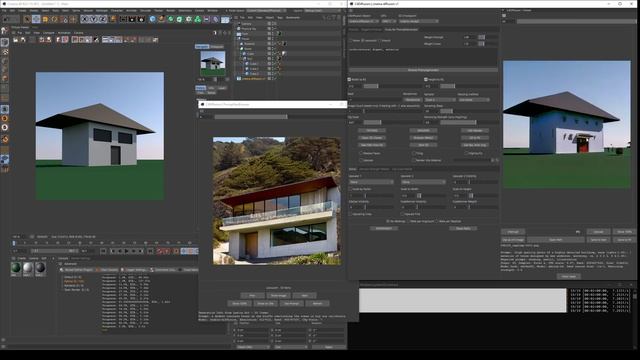The image size is (640, 360).
Task: Click the Render View clapperboard icon
Action: pyautogui.click(x=123, y=19)
